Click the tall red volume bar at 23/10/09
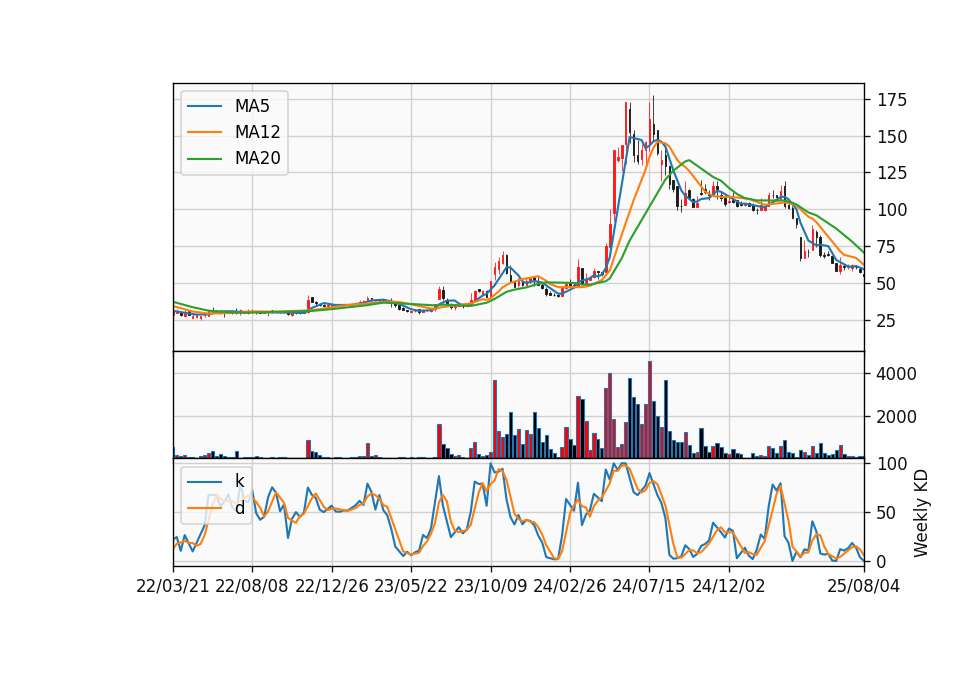This screenshot has width=960, height=690. point(495,419)
